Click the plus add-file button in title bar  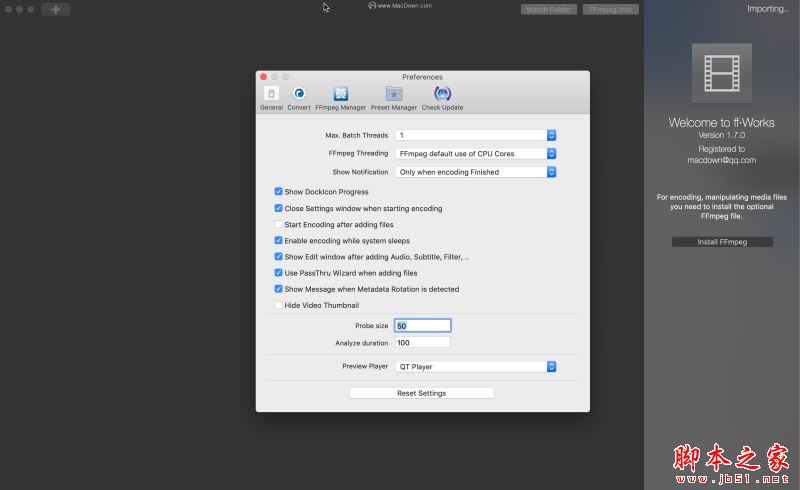click(x=56, y=9)
